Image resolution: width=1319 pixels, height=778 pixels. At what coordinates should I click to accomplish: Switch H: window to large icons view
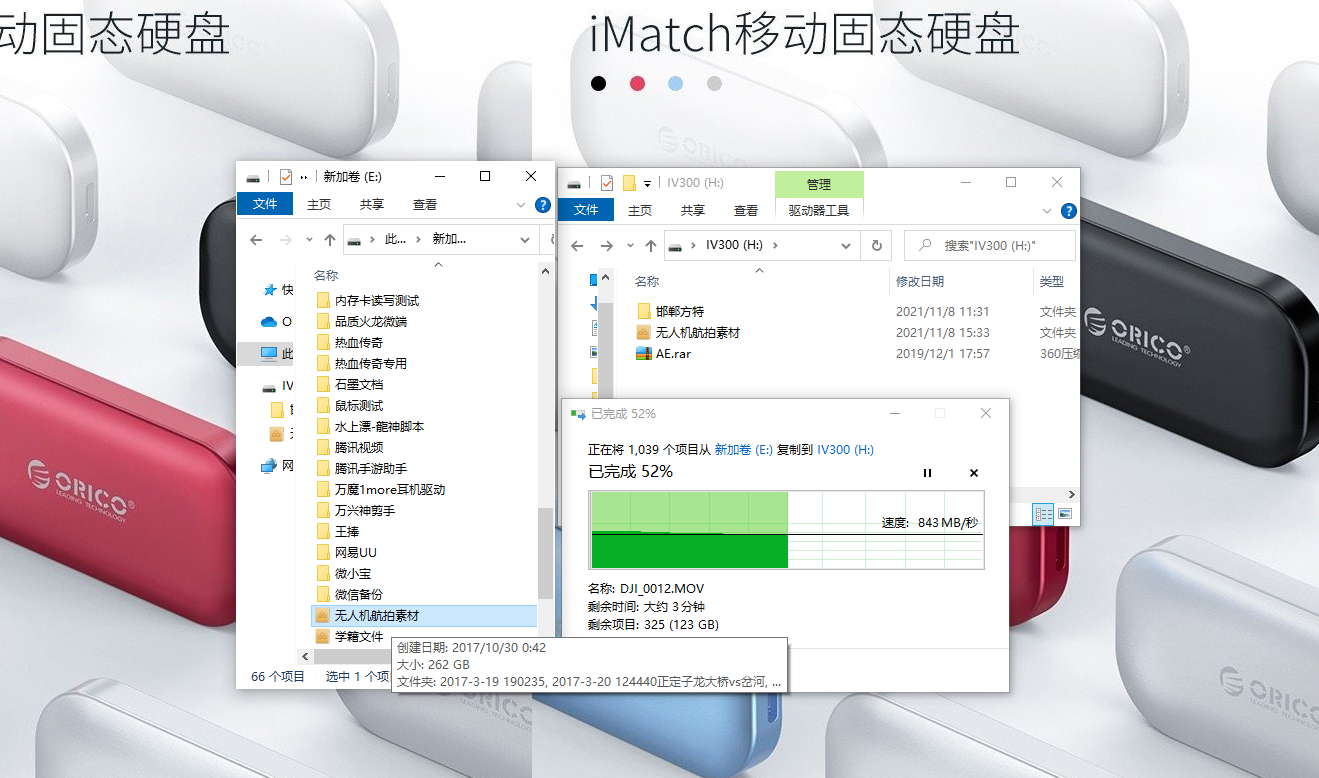tap(1064, 514)
